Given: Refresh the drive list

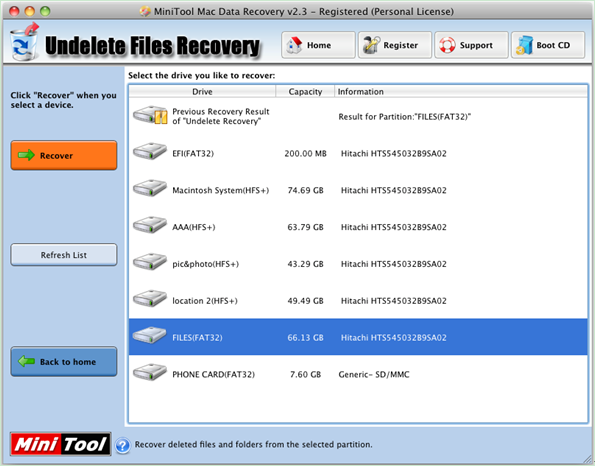Looking at the screenshot, I should tap(64, 255).
